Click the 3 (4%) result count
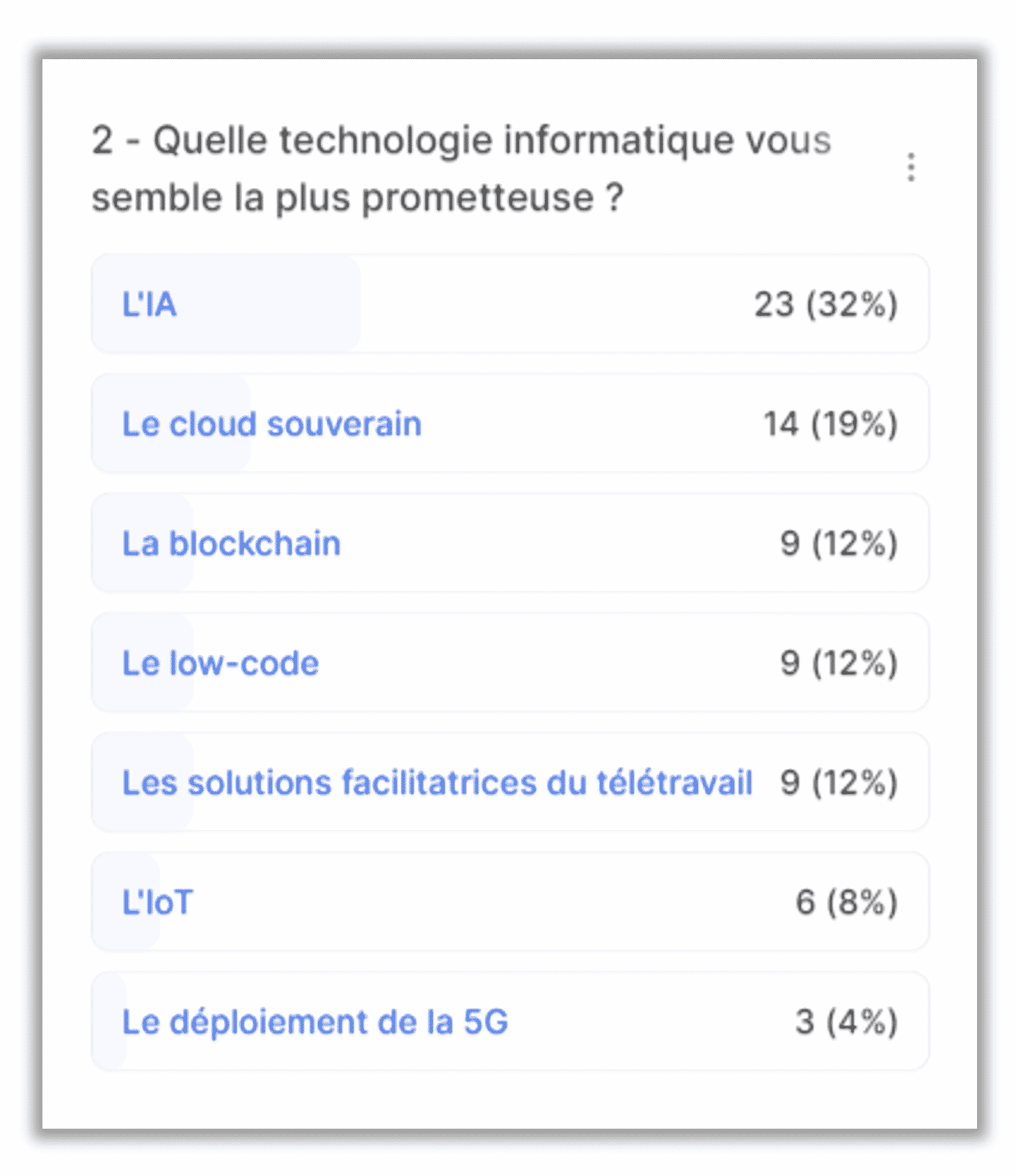 point(847,1022)
